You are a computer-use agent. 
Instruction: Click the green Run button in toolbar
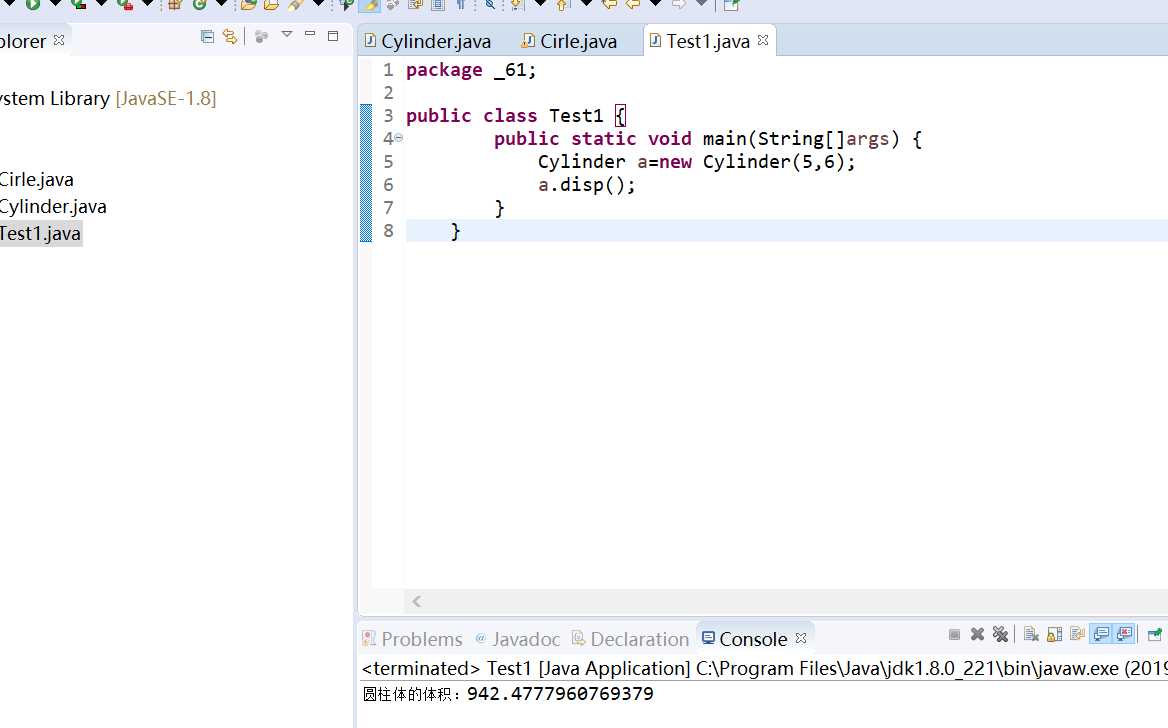pyautogui.click(x=33, y=4)
